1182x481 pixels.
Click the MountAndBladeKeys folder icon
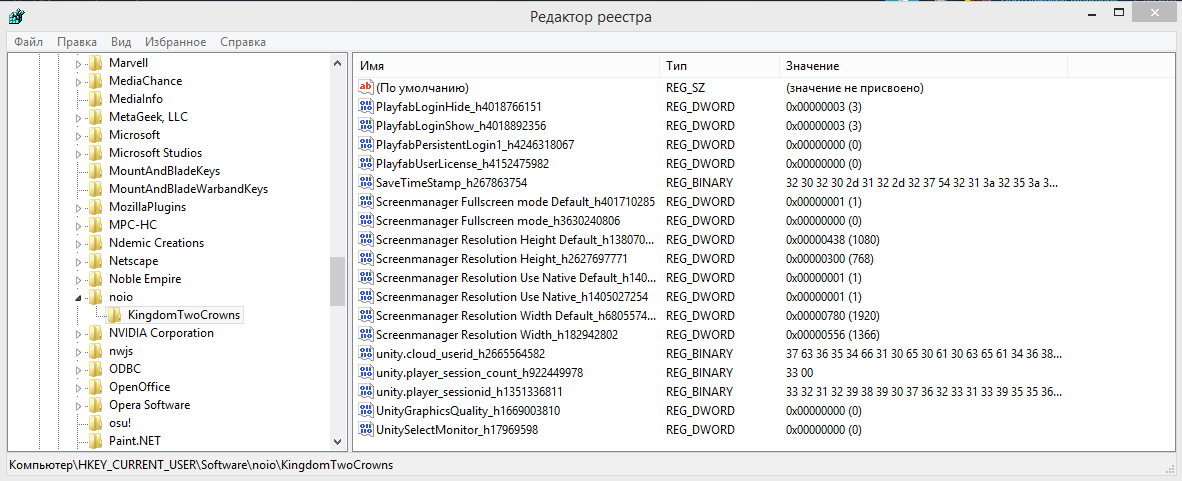pyautogui.click(x=96, y=171)
